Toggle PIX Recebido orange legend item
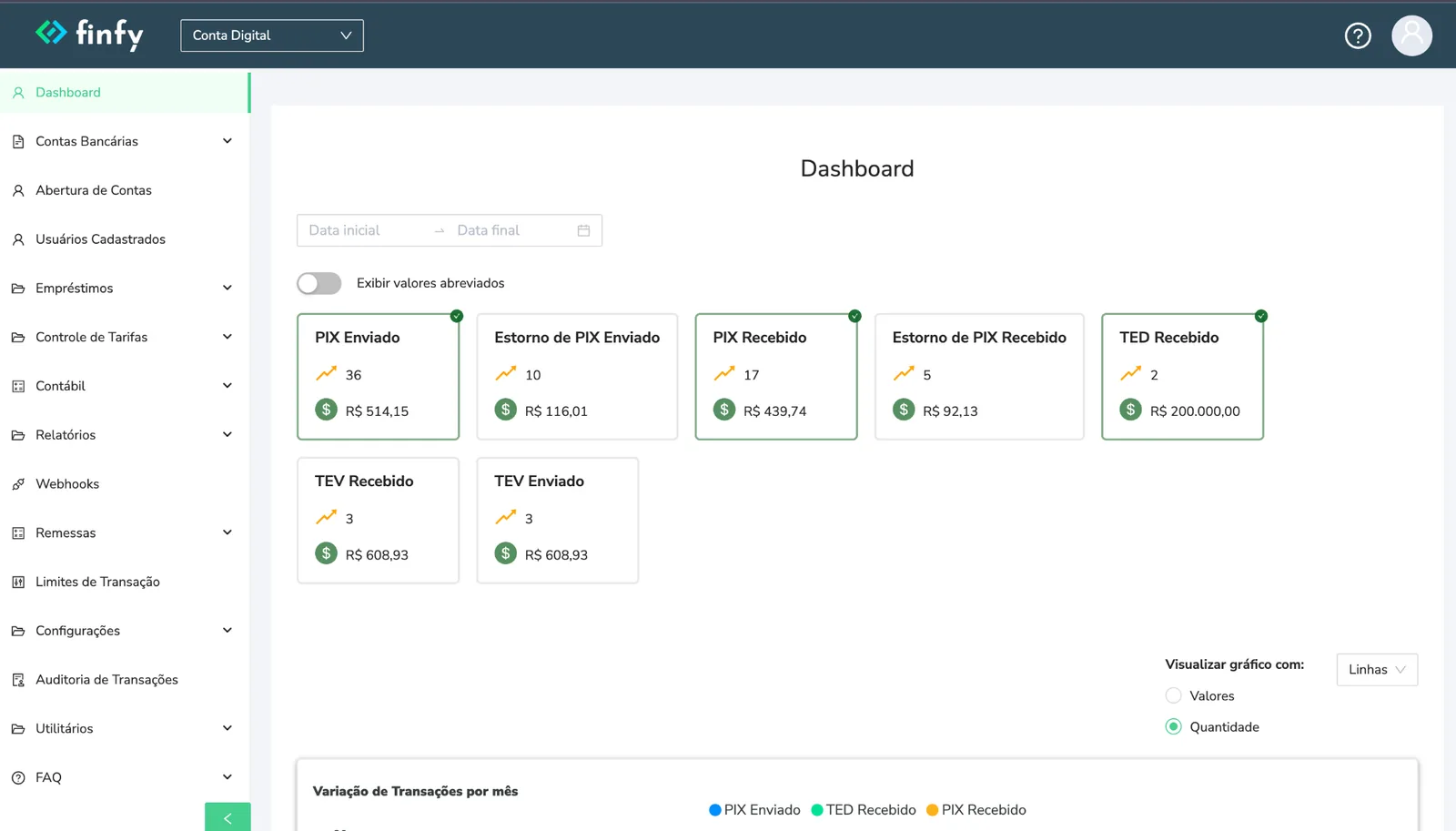 (x=976, y=810)
